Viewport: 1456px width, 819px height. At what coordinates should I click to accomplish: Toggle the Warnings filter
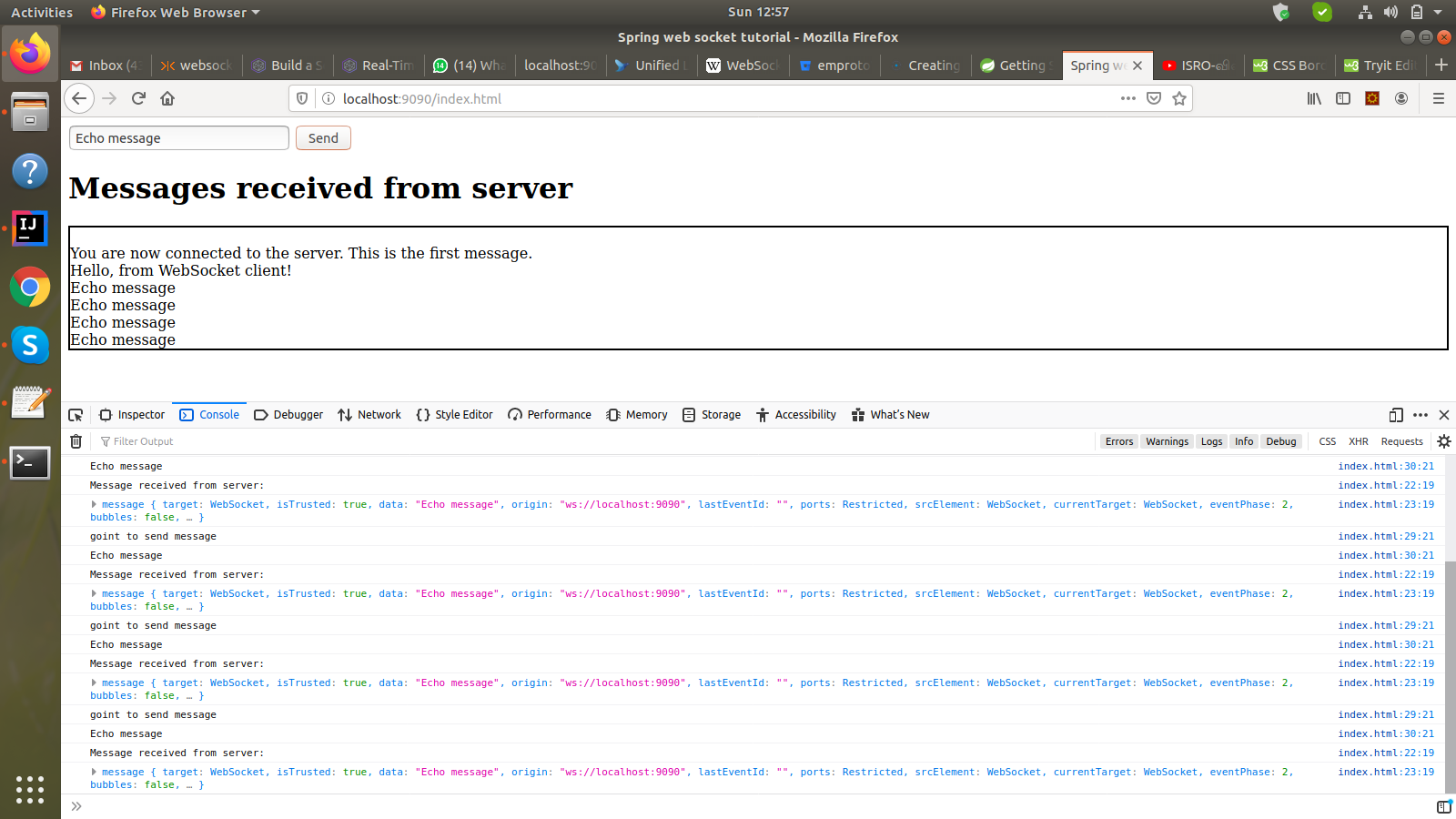[1167, 441]
